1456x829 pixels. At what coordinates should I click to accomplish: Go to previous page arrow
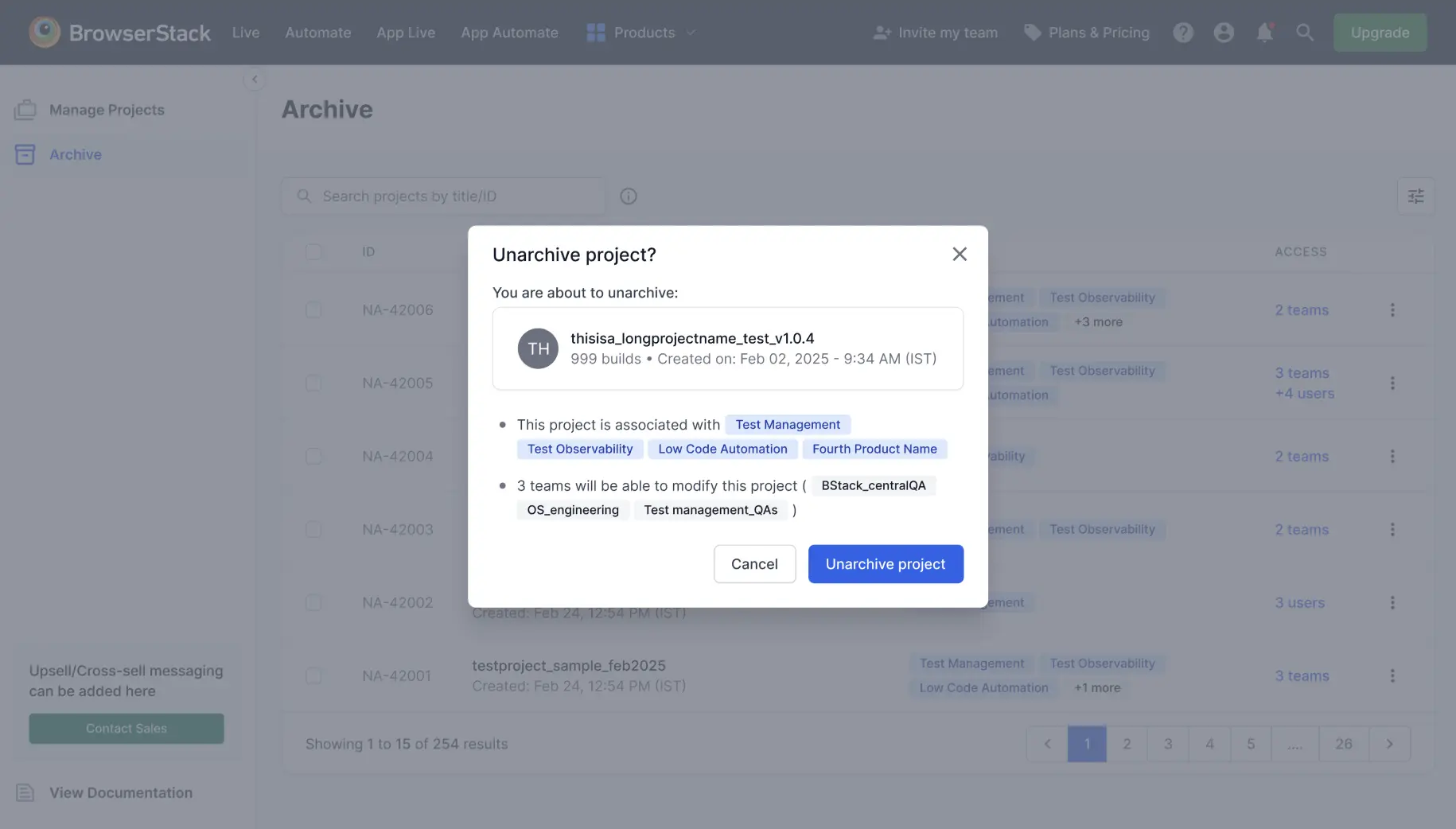click(x=1047, y=744)
